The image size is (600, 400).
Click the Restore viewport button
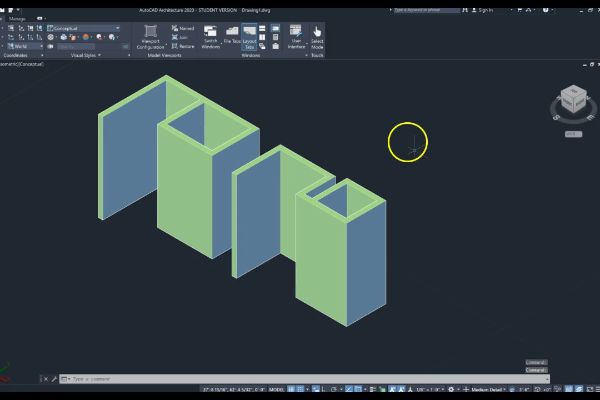[x=184, y=46]
